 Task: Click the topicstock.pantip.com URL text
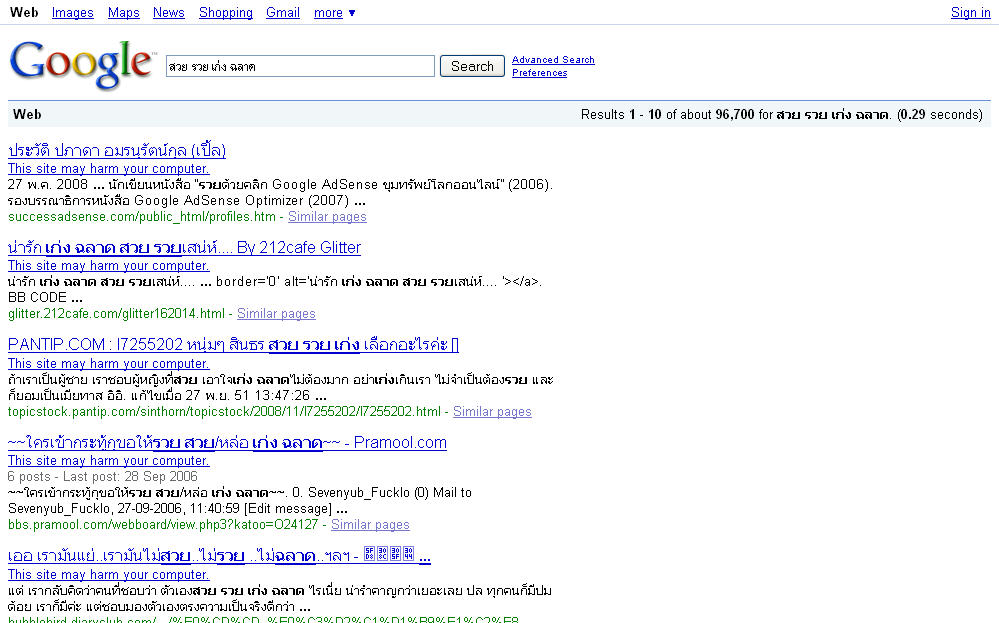tap(224, 412)
